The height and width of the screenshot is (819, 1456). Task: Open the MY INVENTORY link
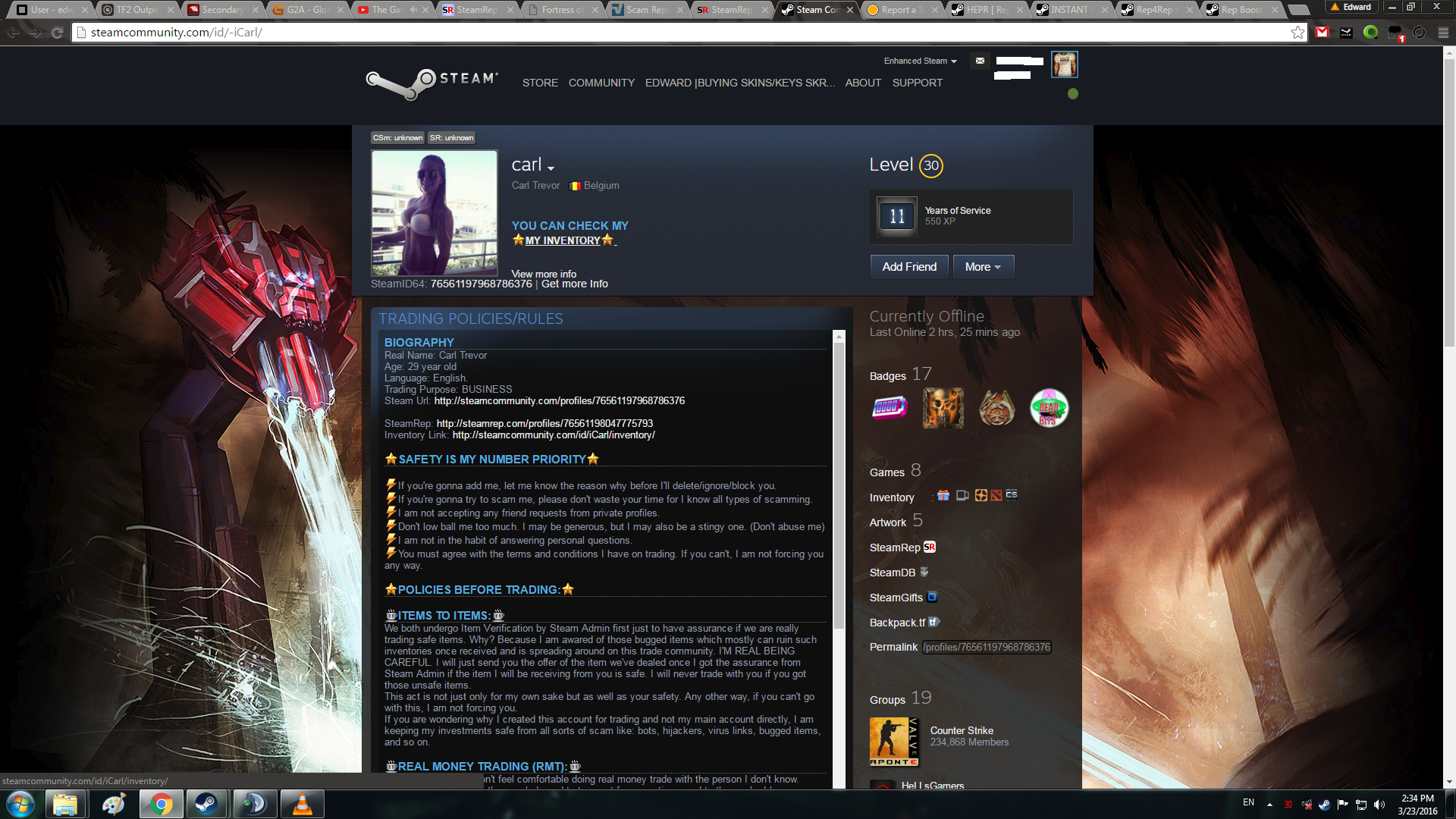[563, 240]
